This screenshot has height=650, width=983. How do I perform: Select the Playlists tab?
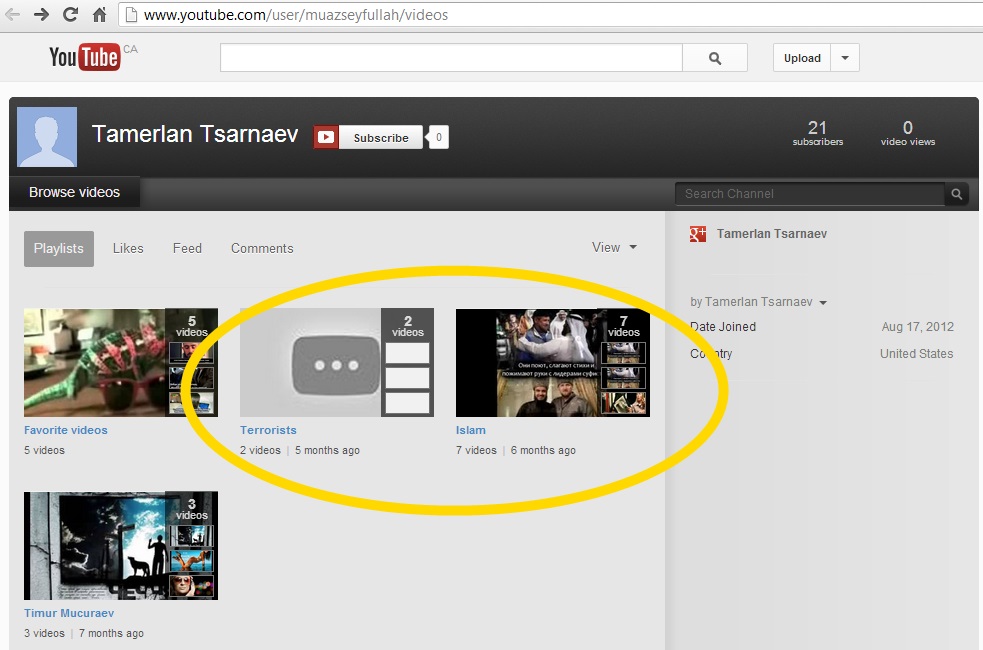point(59,249)
